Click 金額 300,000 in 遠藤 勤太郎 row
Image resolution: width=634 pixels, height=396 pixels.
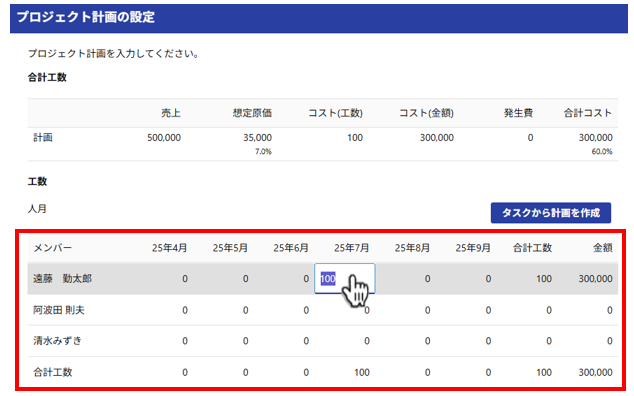coord(595,279)
